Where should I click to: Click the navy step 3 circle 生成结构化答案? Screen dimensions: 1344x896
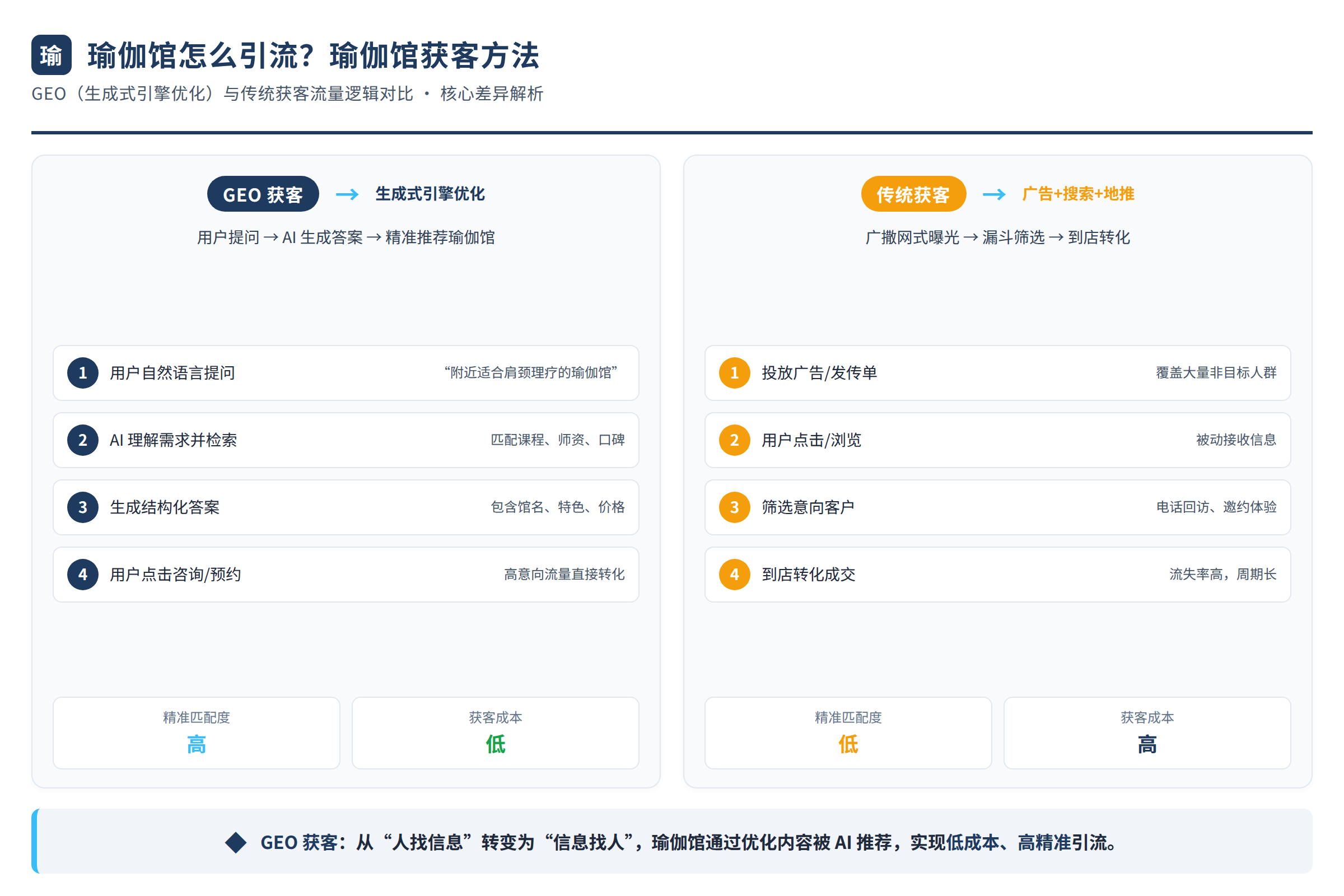[83, 507]
